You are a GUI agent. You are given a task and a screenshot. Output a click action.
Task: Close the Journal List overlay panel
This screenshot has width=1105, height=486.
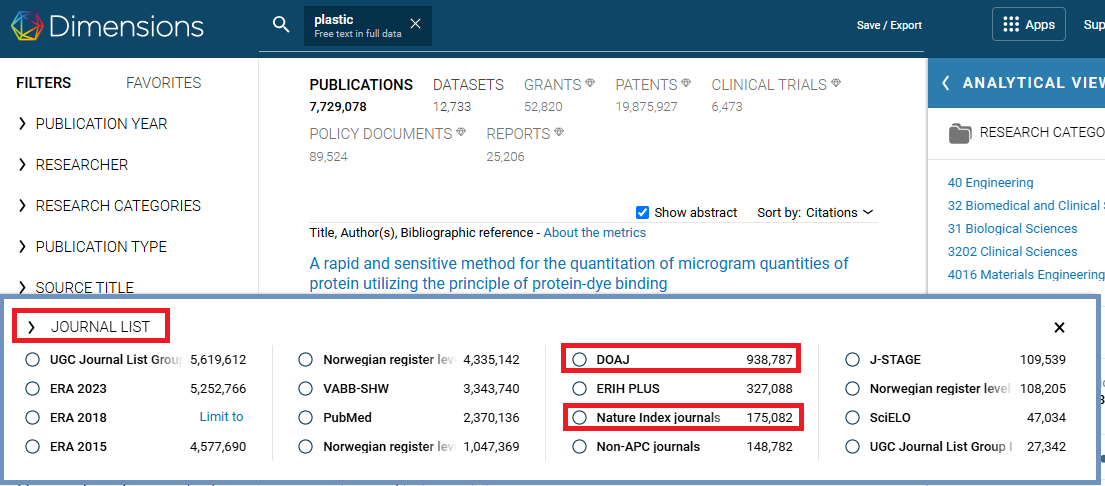[1059, 327]
